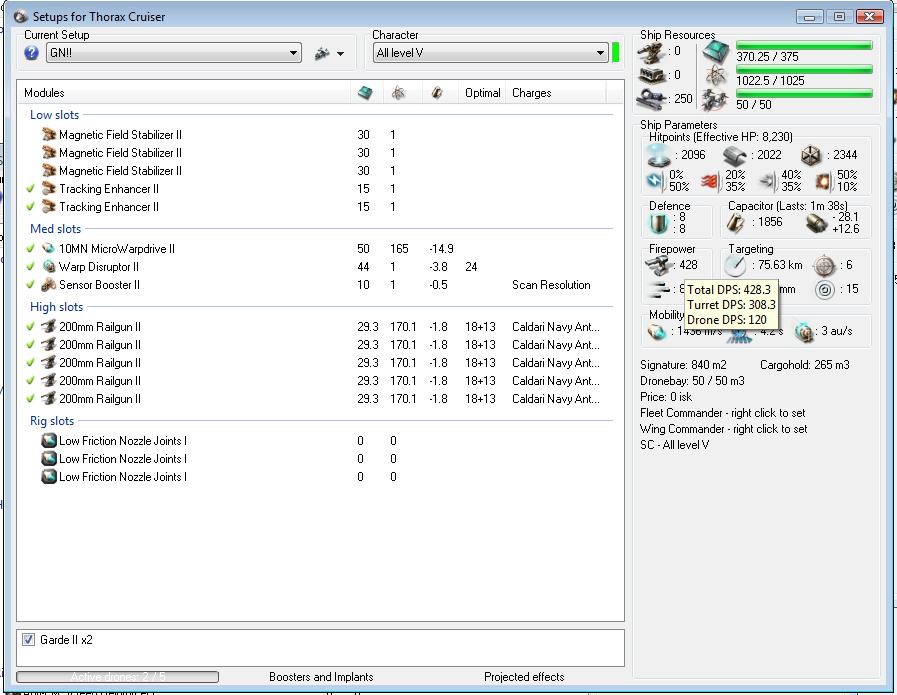Screen dimensions: 897x695
Task: Click the Dronebay: 50 / 50 m3 text
Action: click(x=692, y=381)
